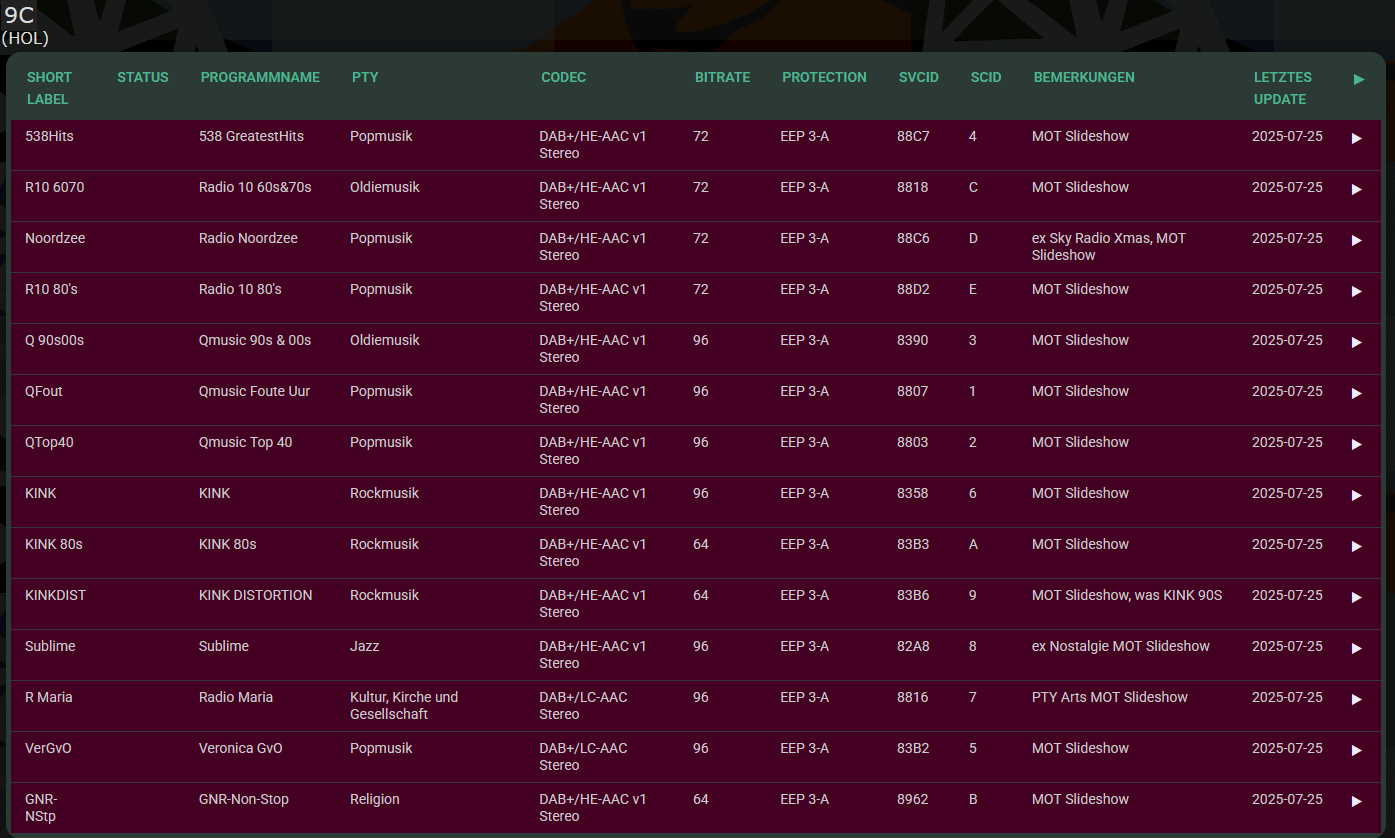Select the KINK 80s short label
1395x838 pixels.
click(54, 544)
